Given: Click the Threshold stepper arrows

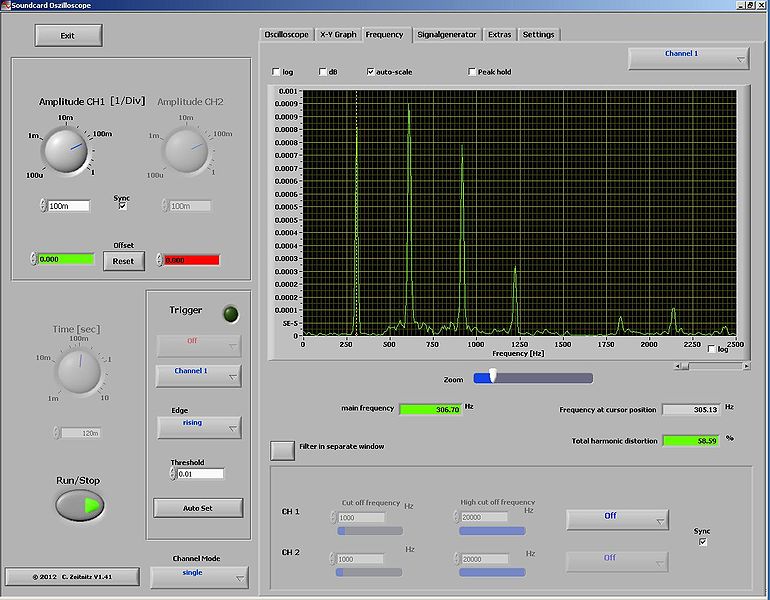Looking at the screenshot, I should coord(171,474).
